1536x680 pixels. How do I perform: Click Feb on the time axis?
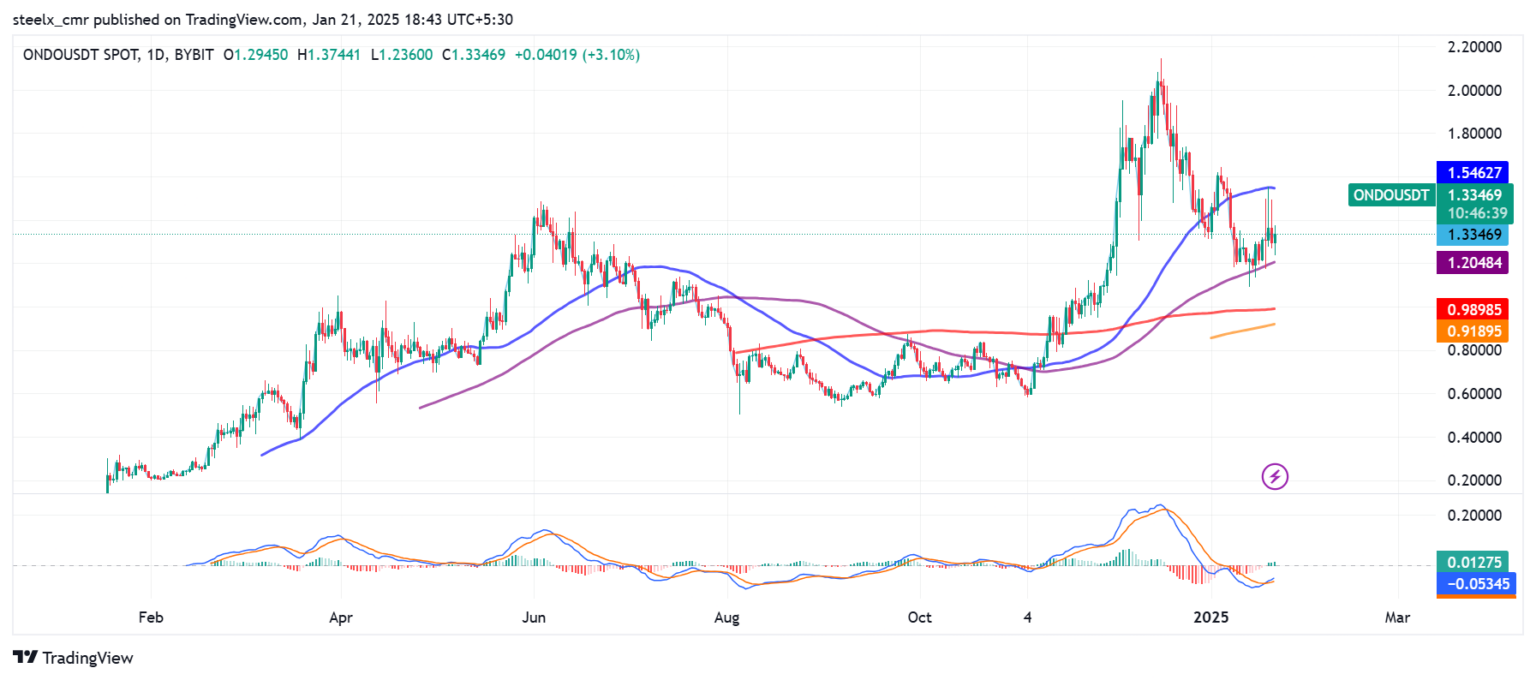(x=150, y=617)
